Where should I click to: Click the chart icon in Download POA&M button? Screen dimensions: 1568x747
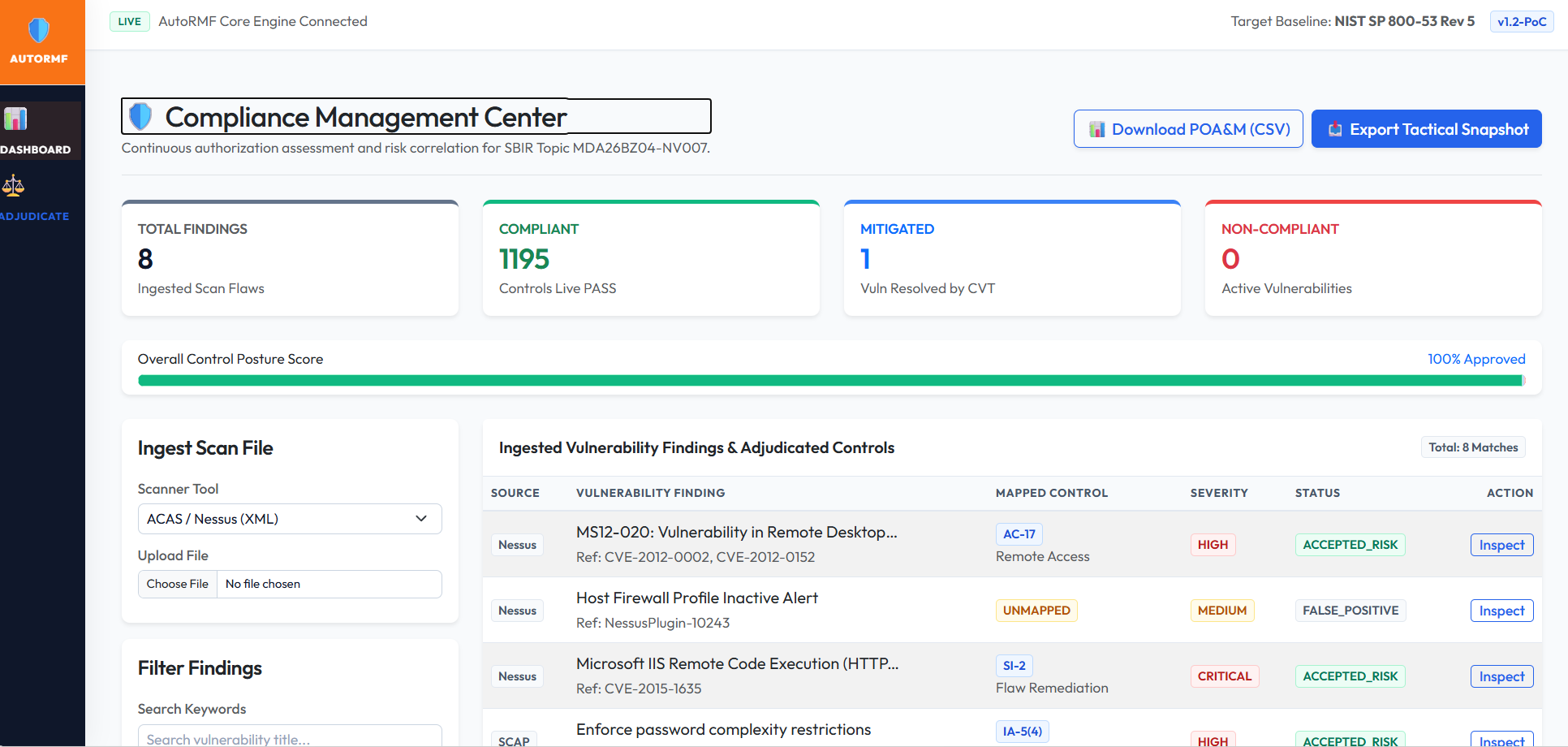click(1097, 129)
